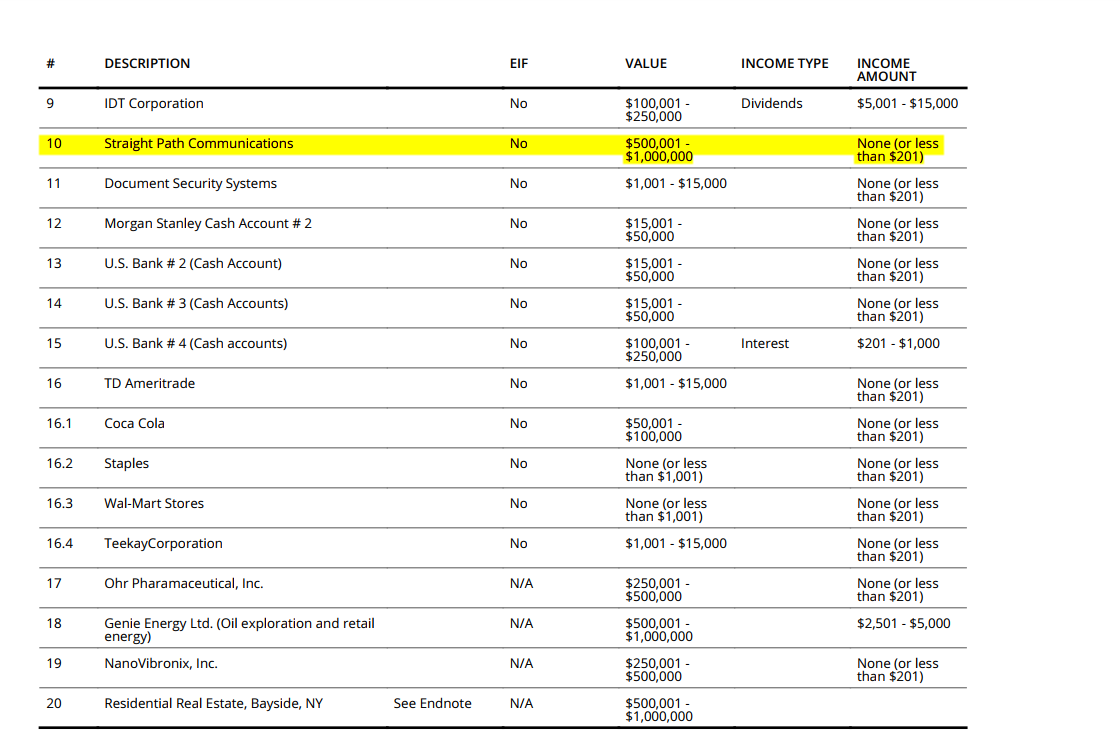Click Morgan Stanley value $15,001 - $50,000
1120x745 pixels.
pos(654,230)
